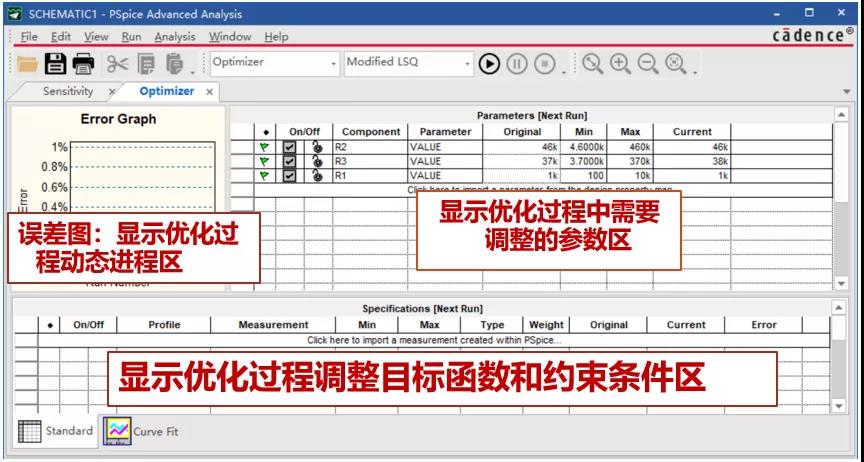Click the Zoom Out icon

tap(648, 64)
